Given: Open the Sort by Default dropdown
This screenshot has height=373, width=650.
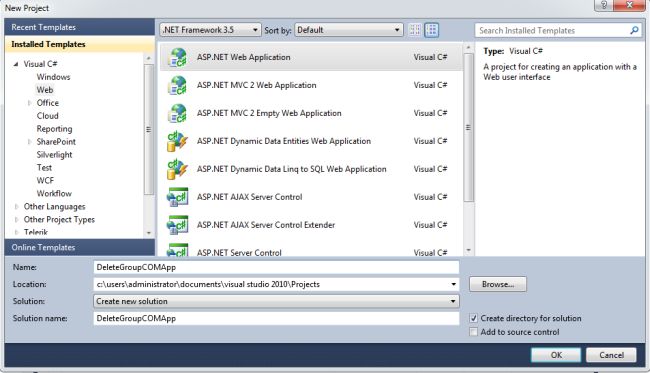Looking at the screenshot, I should point(349,30).
